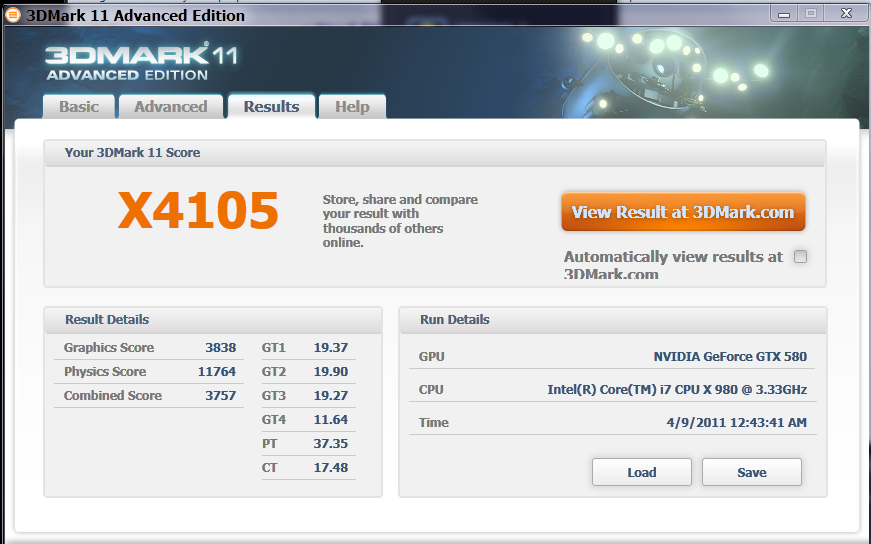Image resolution: width=871 pixels, height=544 pixels.
Task: Maximize the 3DMark 11 window
Action: click(x=811, y=14)
